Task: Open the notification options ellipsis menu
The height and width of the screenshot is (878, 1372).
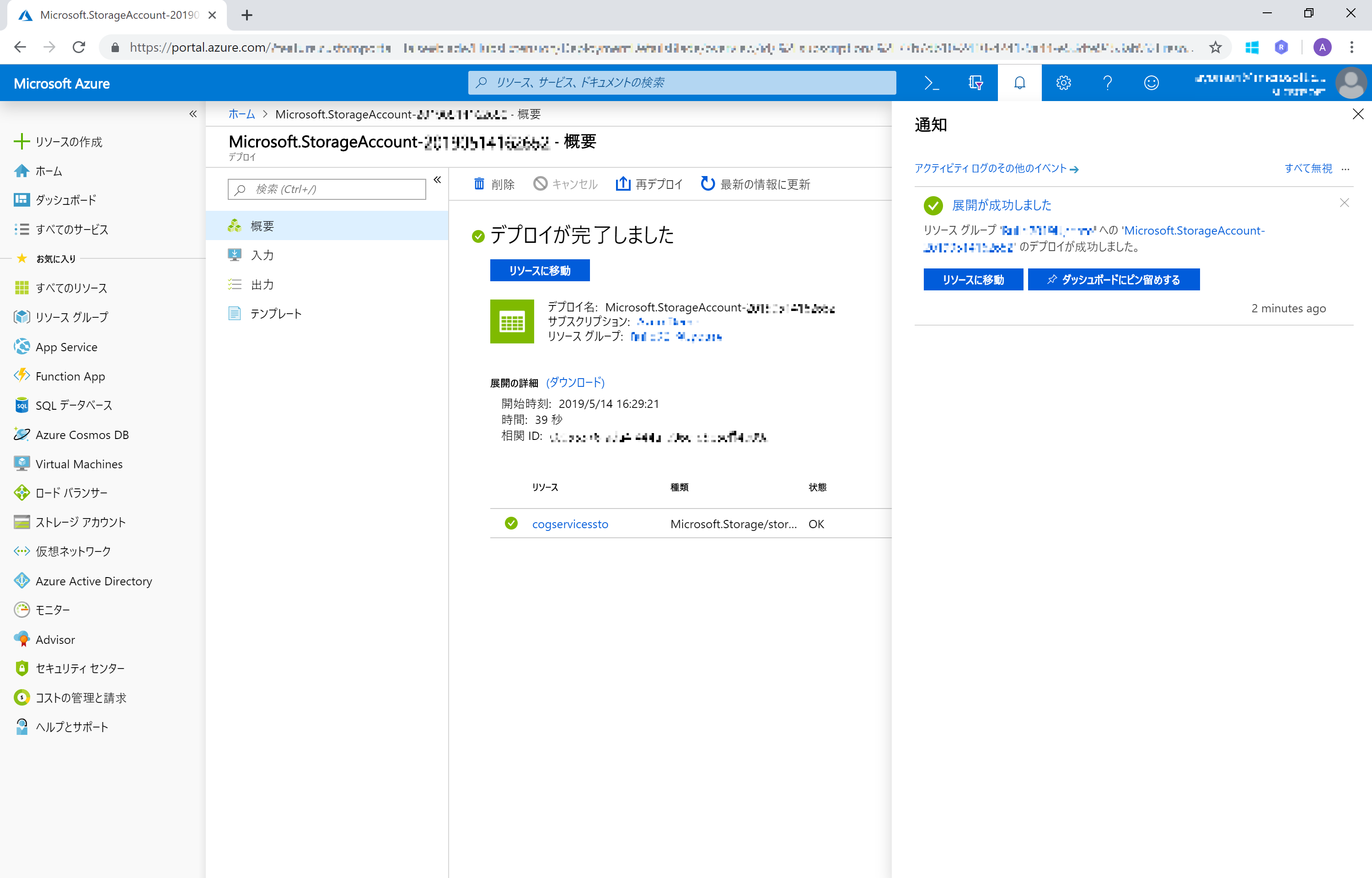Action: tap(1346, 169)
